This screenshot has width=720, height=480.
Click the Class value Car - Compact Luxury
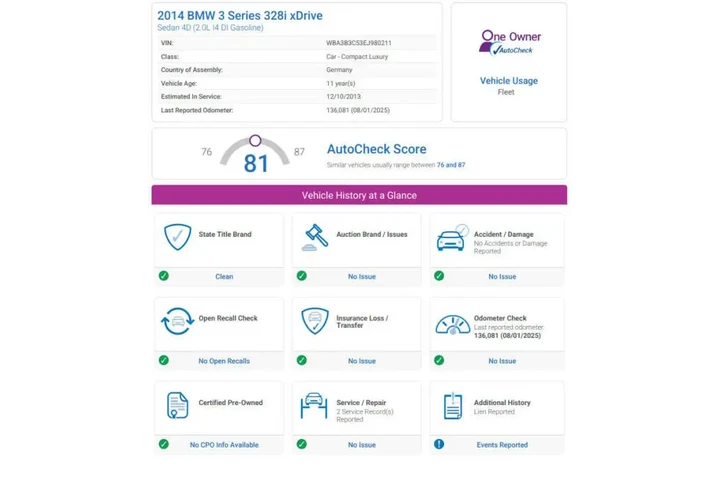click(x=357, y=57)
